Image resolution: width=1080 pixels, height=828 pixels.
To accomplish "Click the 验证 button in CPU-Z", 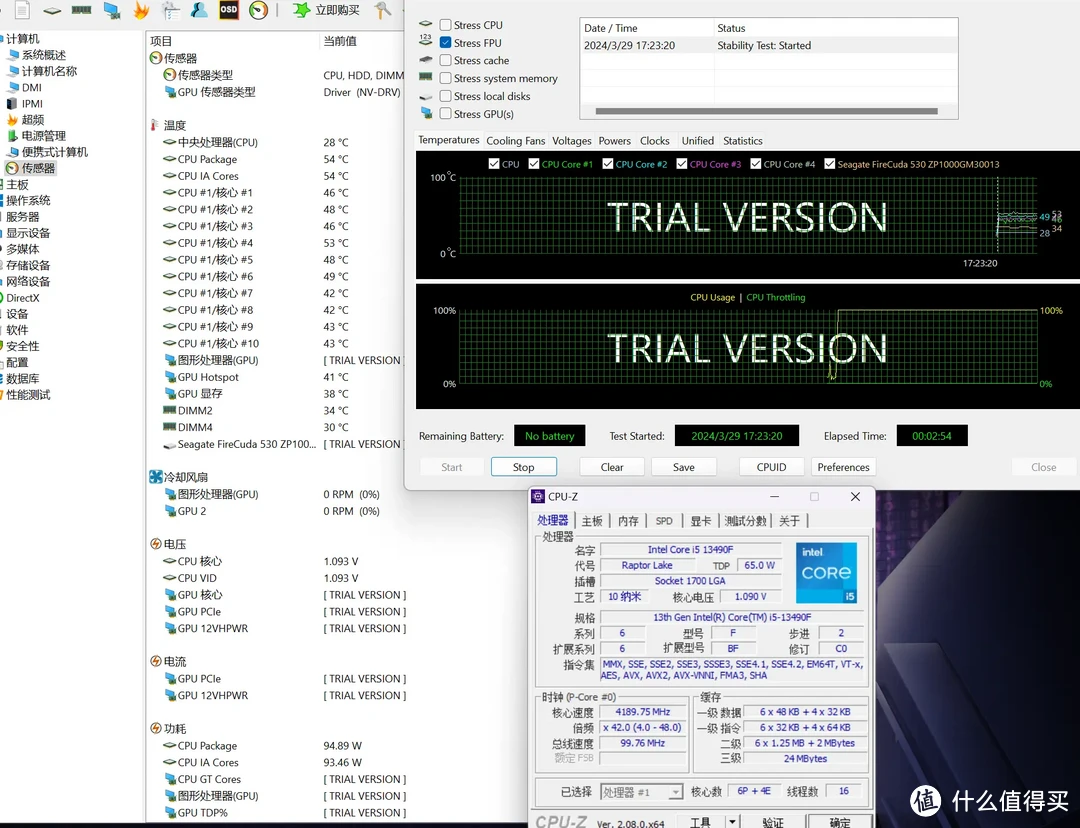I will [x=773, y=822].
